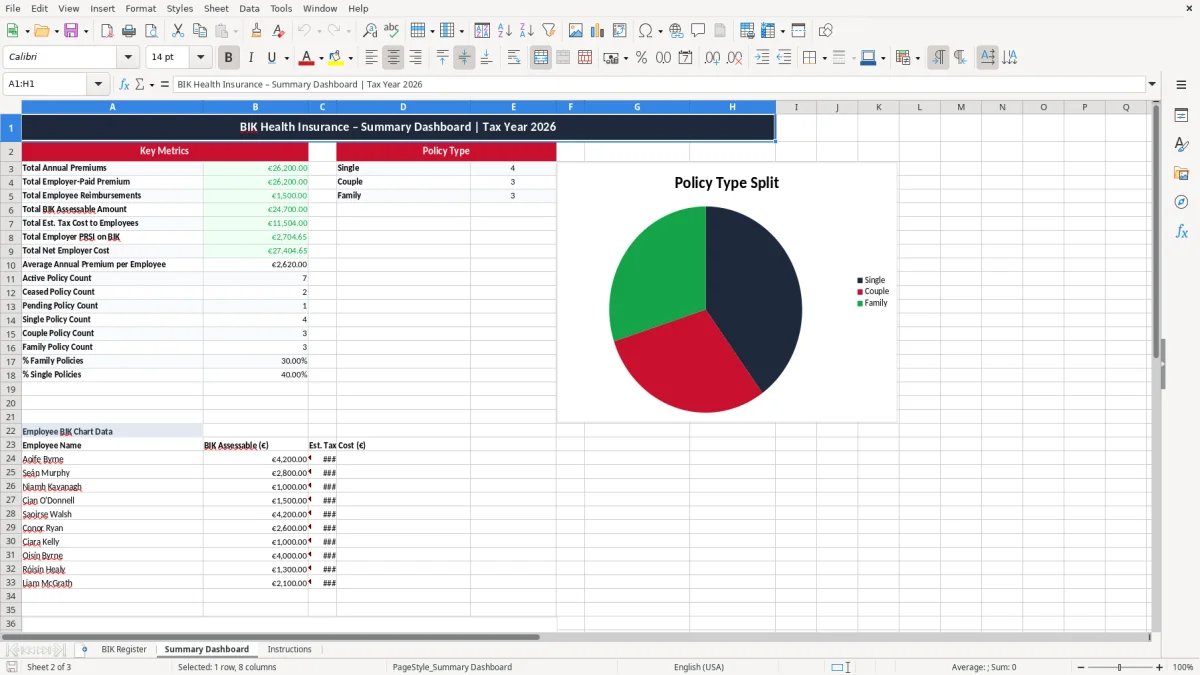Open the Borders dropdown arrow
This screenshot has width=1200, height=675.
coord(823,58)
